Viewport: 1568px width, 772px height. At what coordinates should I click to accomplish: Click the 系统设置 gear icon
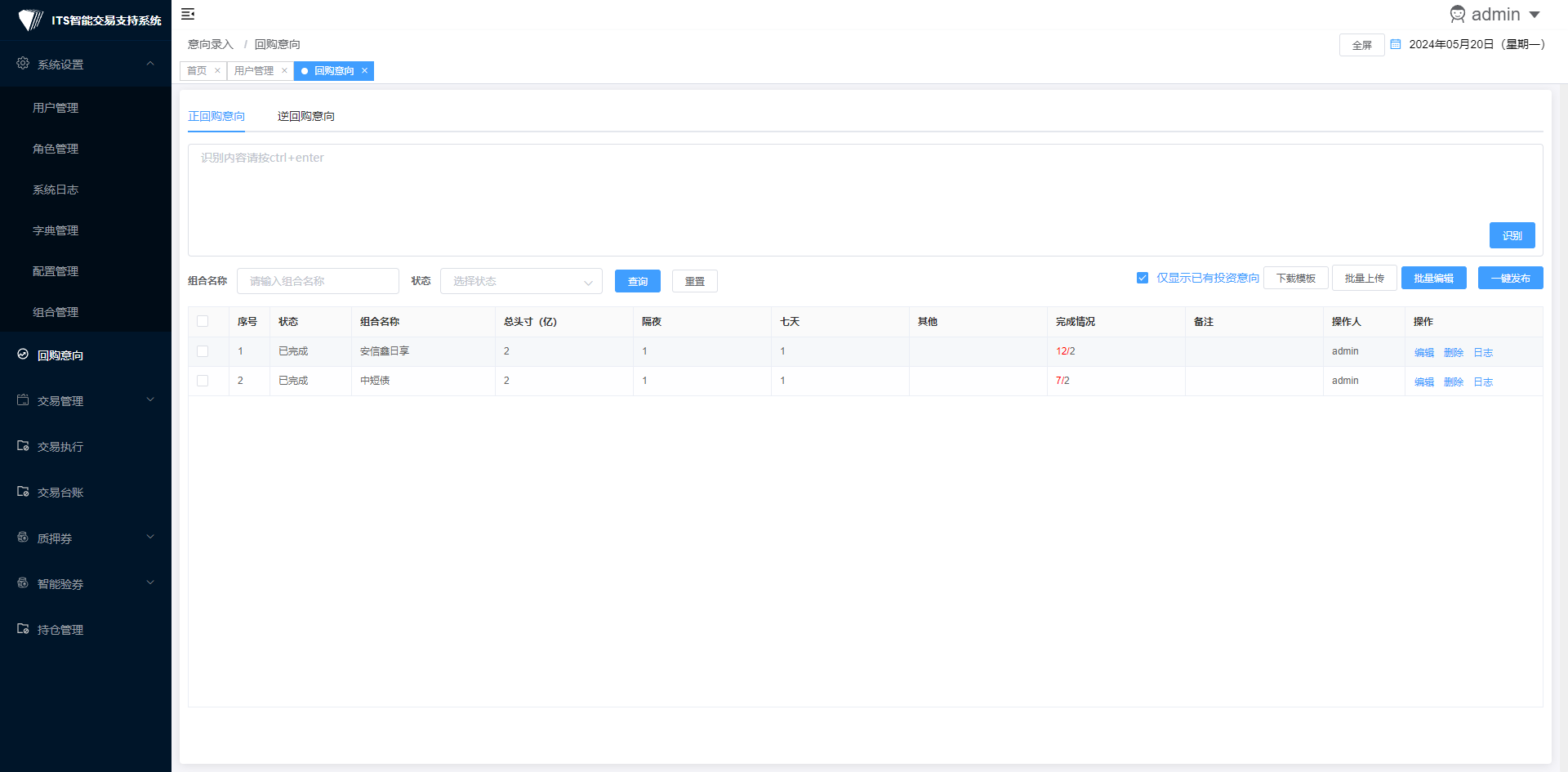pyautogui.click(x=23, y=64)
